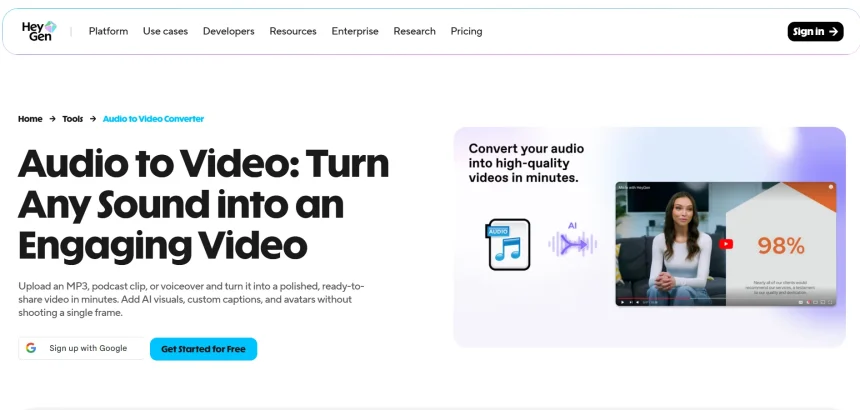Screen dimensions: 860x410
Task: Click Get Started for Free button
Action: pyautogui.click(x=203, y=349)
